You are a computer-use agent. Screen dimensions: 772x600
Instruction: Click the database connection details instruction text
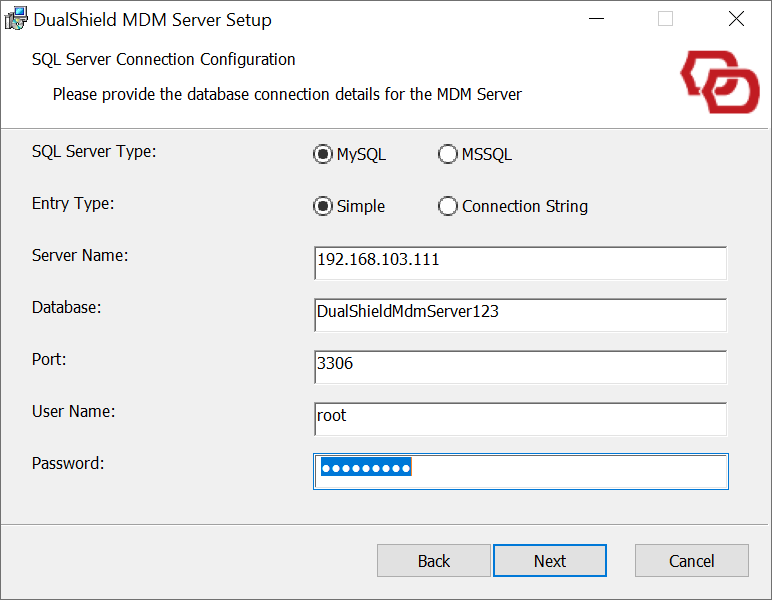tap(287, 95)
